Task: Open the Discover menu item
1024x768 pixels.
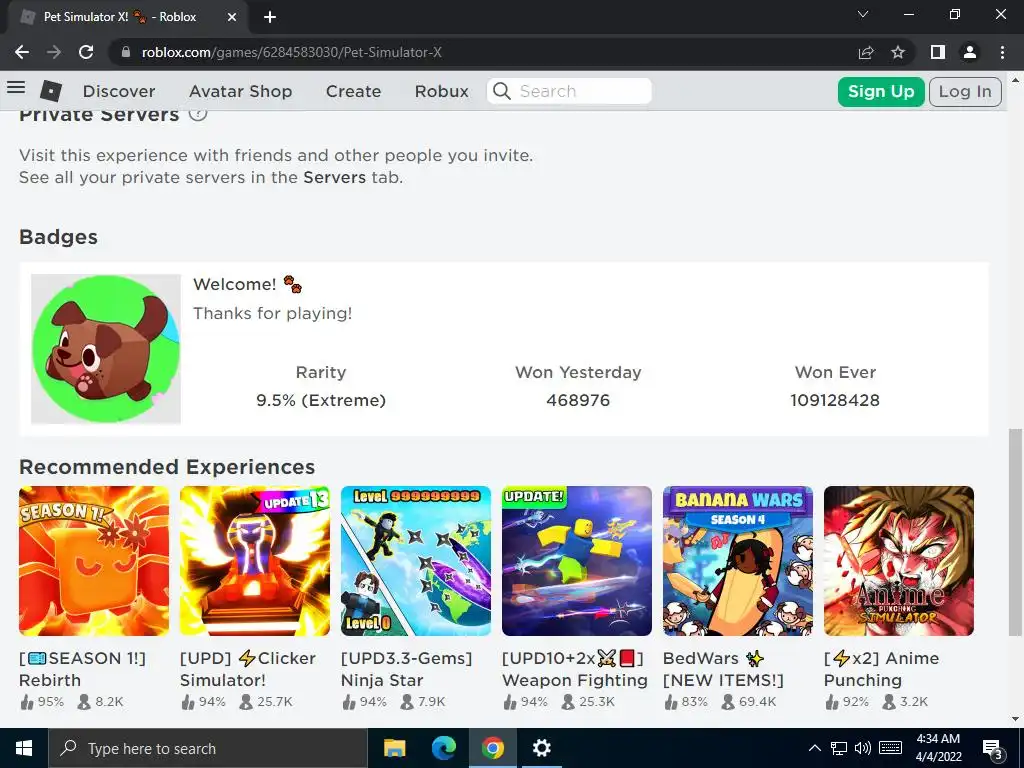Action: coord(119,91)
